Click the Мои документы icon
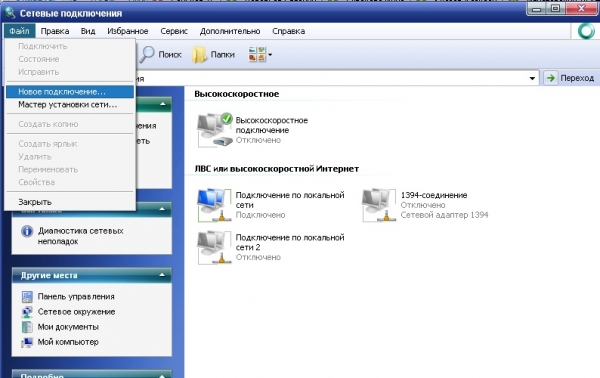Image resolution: width=600 pixels, height=378 pixels. coord(27,327)
